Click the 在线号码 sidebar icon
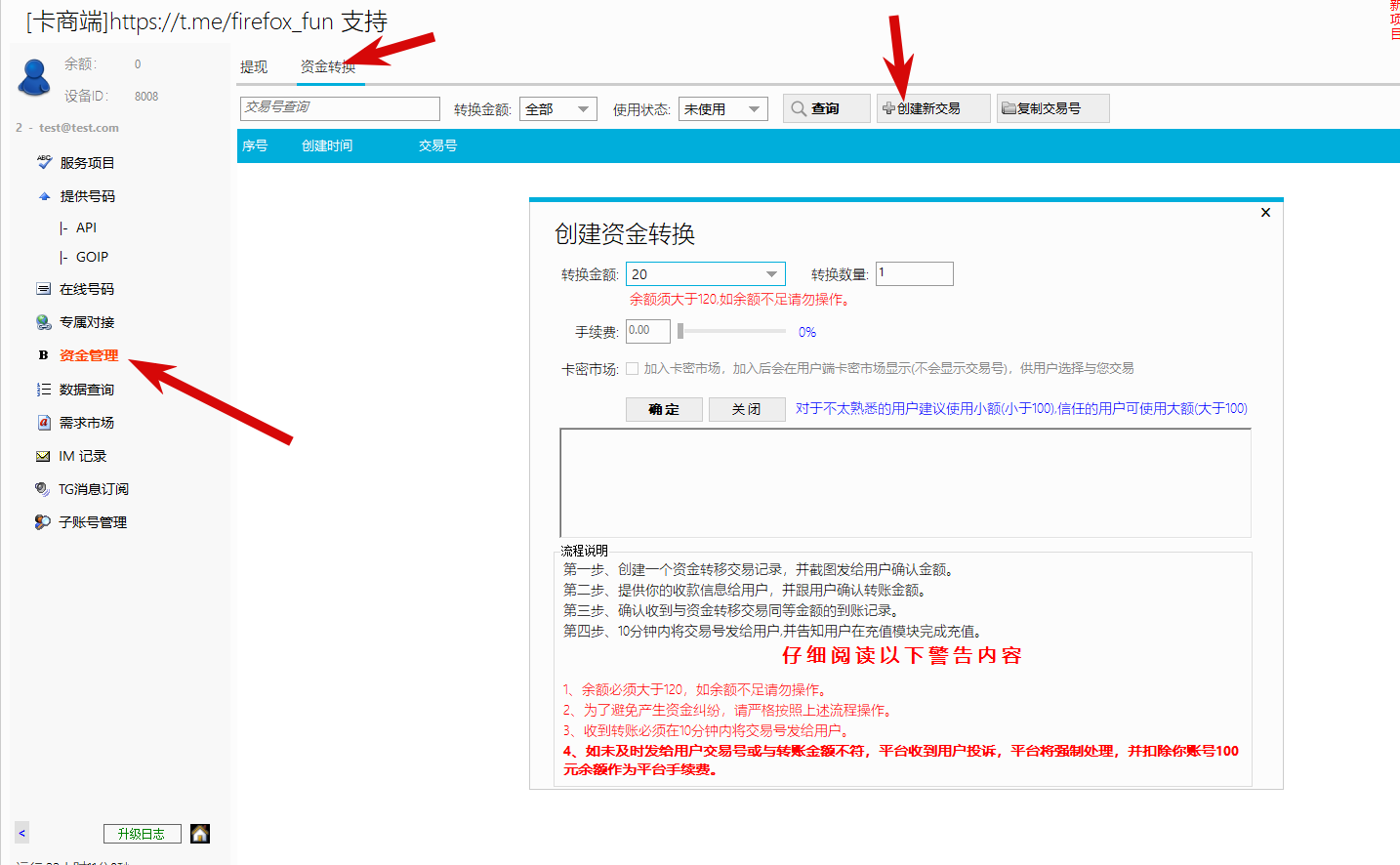This screenshot has width=1400, height=865. coord(43,289)
